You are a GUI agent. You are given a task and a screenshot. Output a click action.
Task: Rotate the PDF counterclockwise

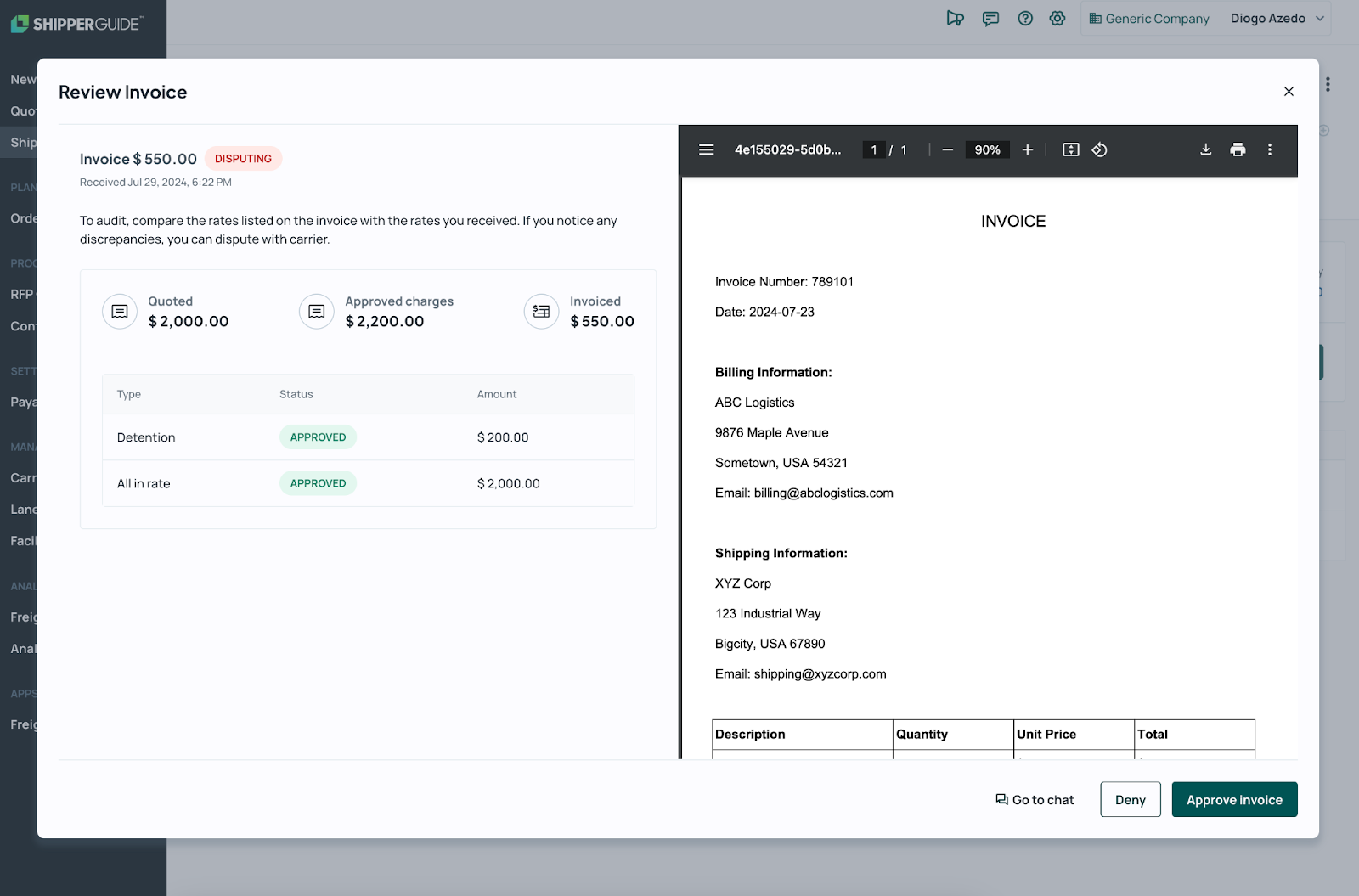[1099, 149]
